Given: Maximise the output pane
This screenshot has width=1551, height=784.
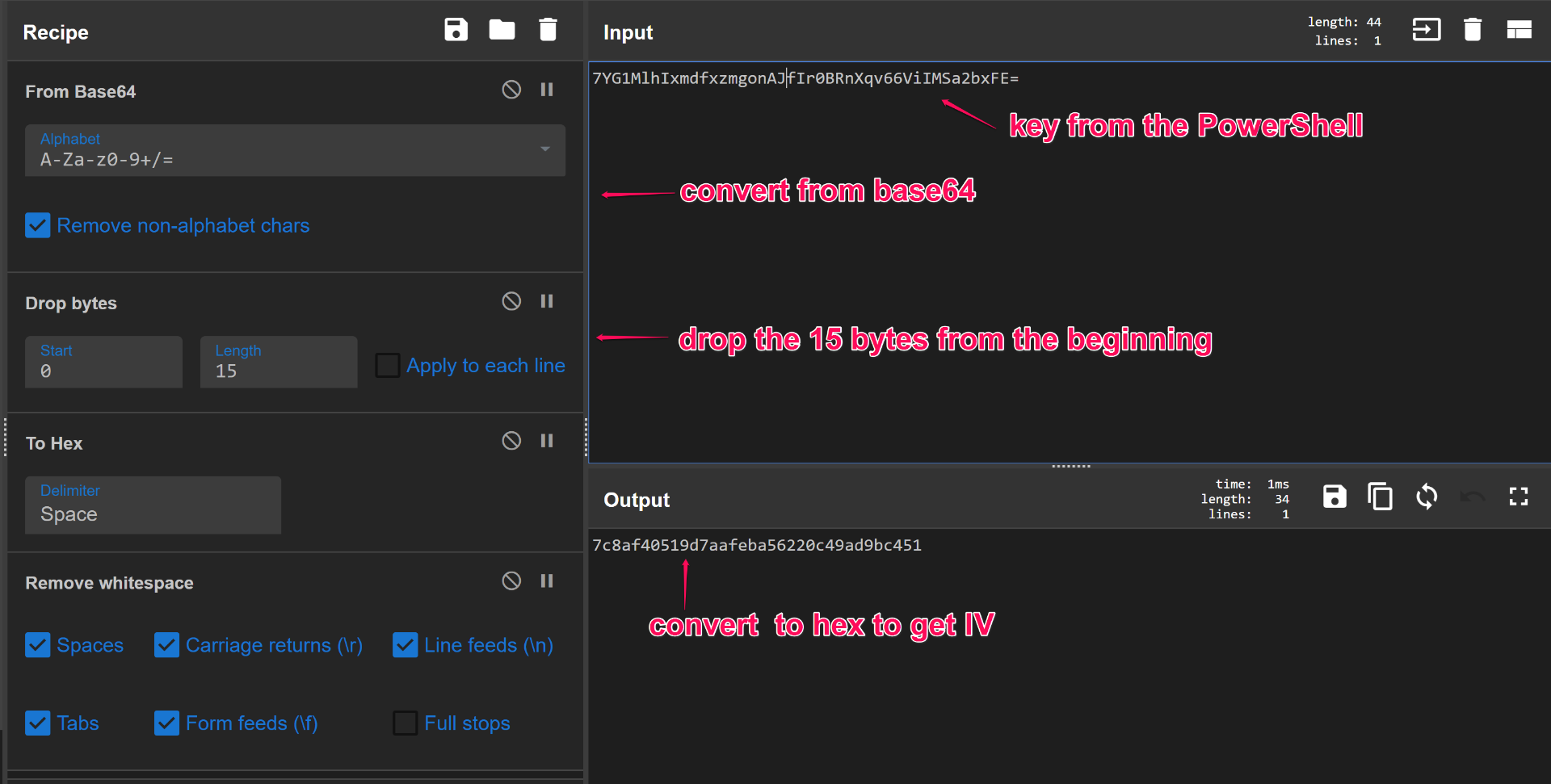Looking at the screenshot, I should 1519,497.
